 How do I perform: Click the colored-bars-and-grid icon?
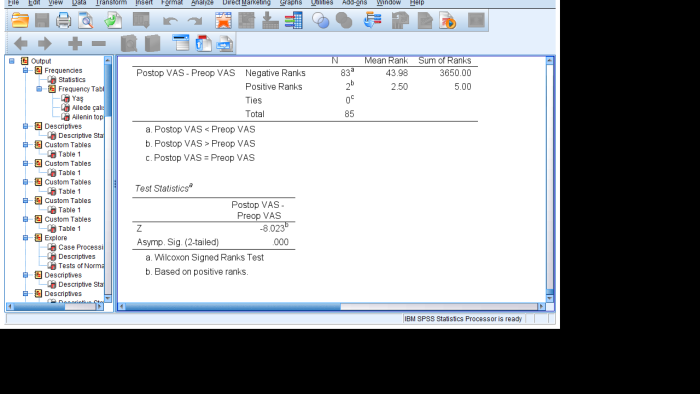pyautogui.click(x=293, y=21)
